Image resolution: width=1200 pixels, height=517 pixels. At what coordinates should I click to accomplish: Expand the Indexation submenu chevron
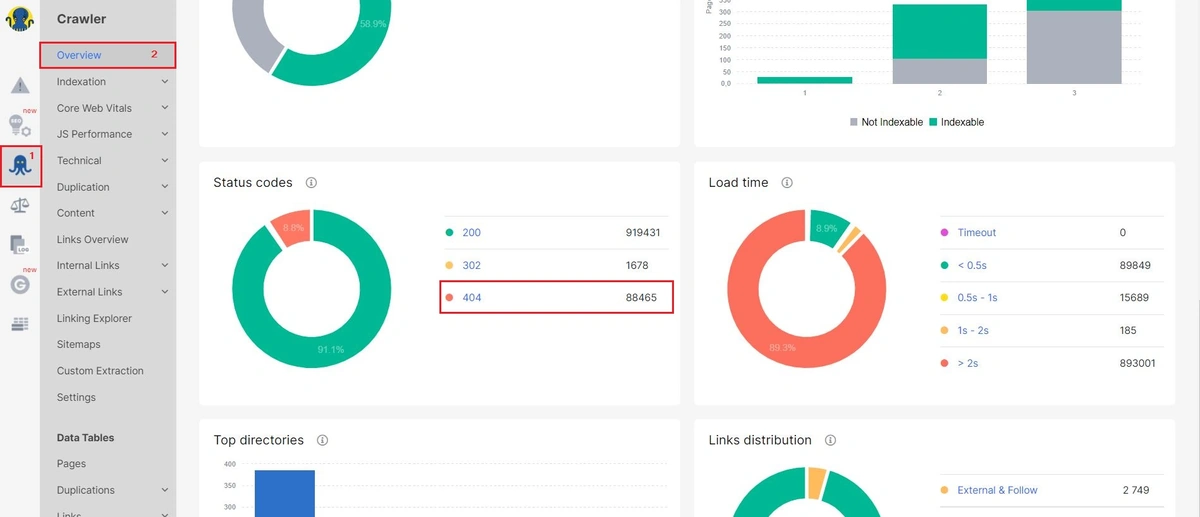(165, 81)
